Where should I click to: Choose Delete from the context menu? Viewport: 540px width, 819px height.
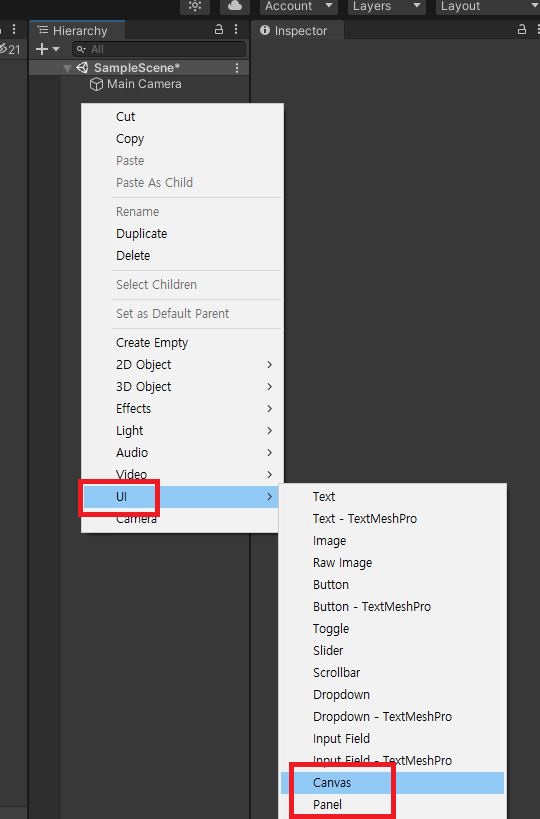(x=182, y=255)
